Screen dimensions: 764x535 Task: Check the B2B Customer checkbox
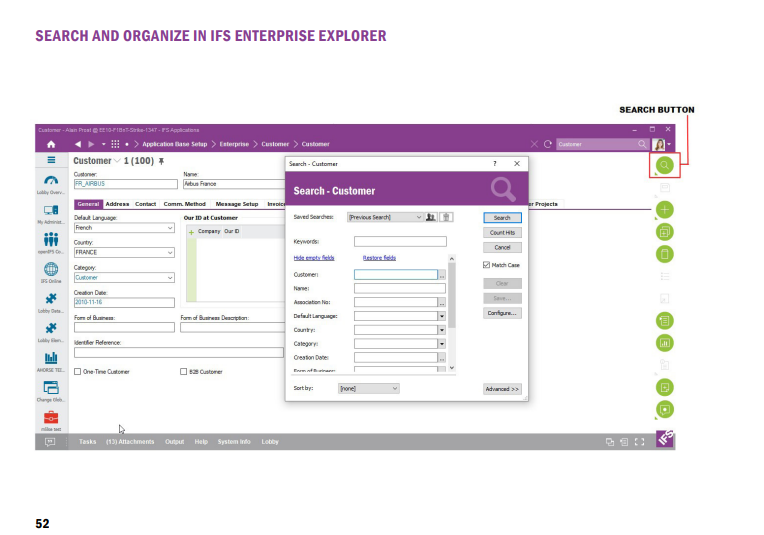[x=184, y=372]
